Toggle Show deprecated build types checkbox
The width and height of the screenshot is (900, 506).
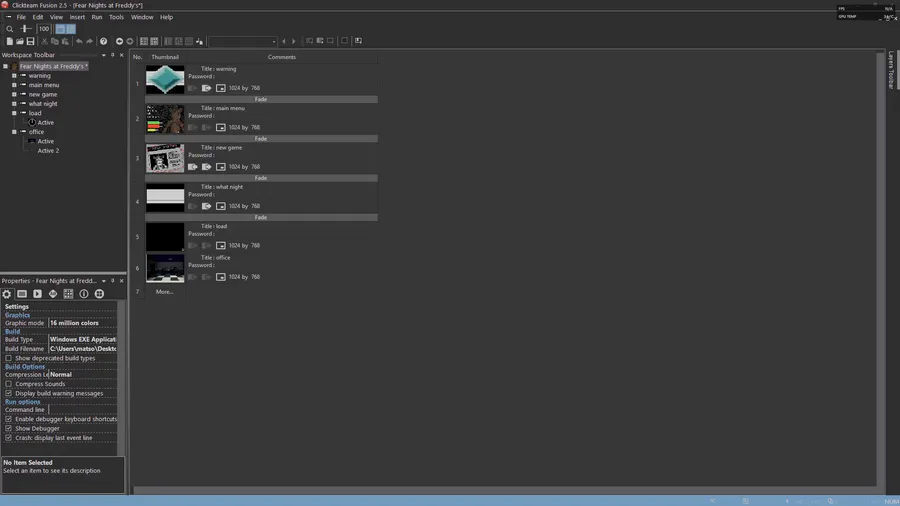pyautogui.click(x=9, y=358)
